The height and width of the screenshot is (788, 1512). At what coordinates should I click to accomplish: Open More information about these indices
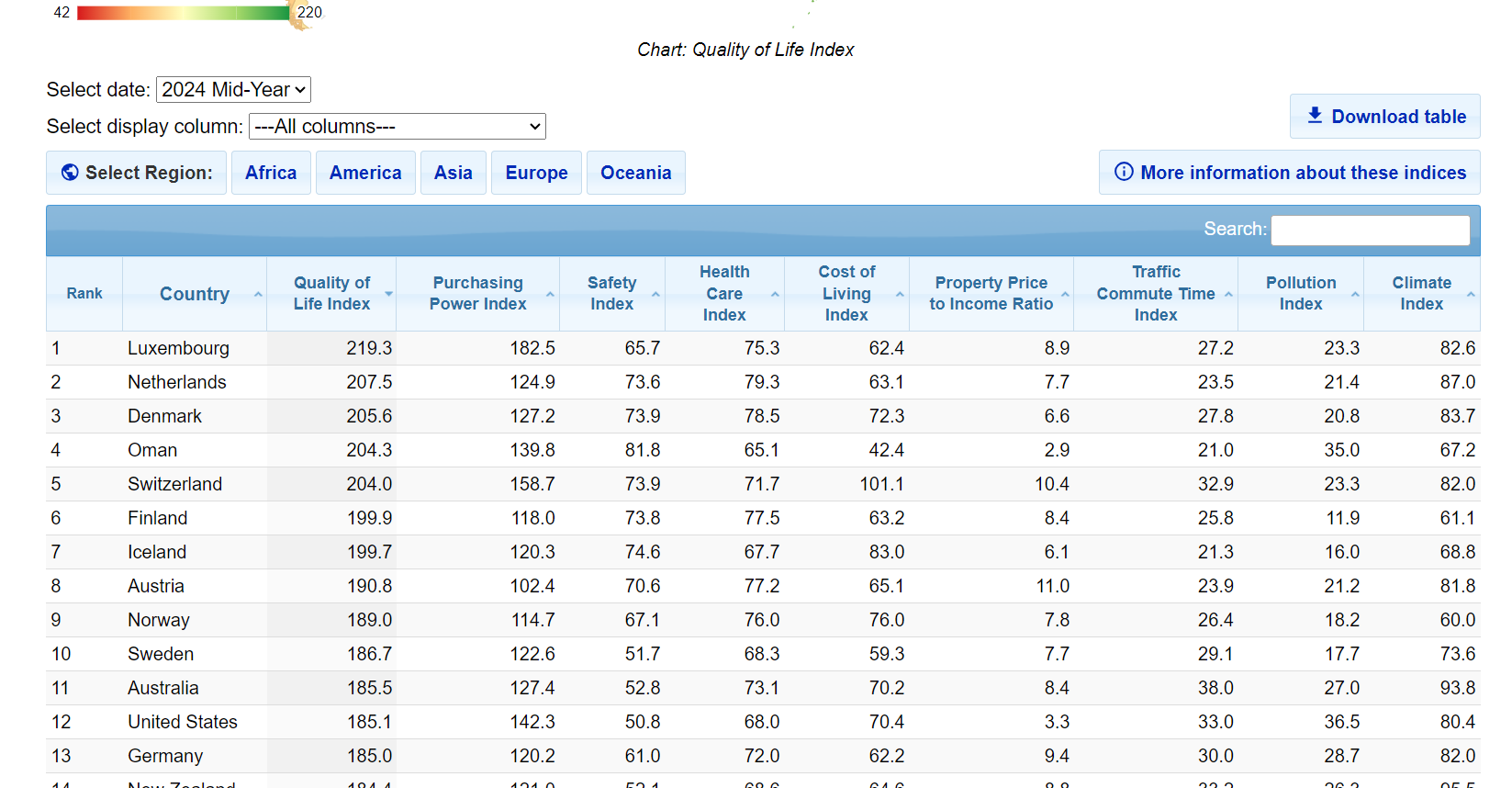[x=1290, y=173]
